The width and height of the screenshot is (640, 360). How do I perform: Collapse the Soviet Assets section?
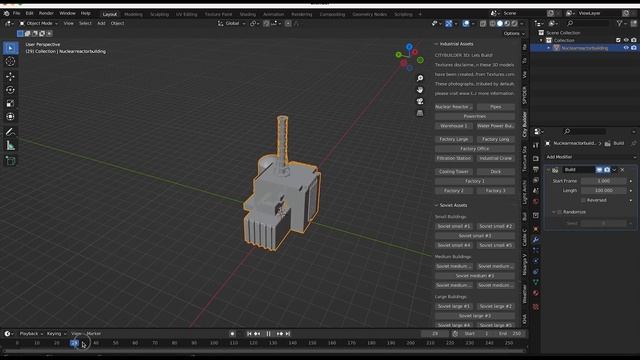(x=436, y=205)
